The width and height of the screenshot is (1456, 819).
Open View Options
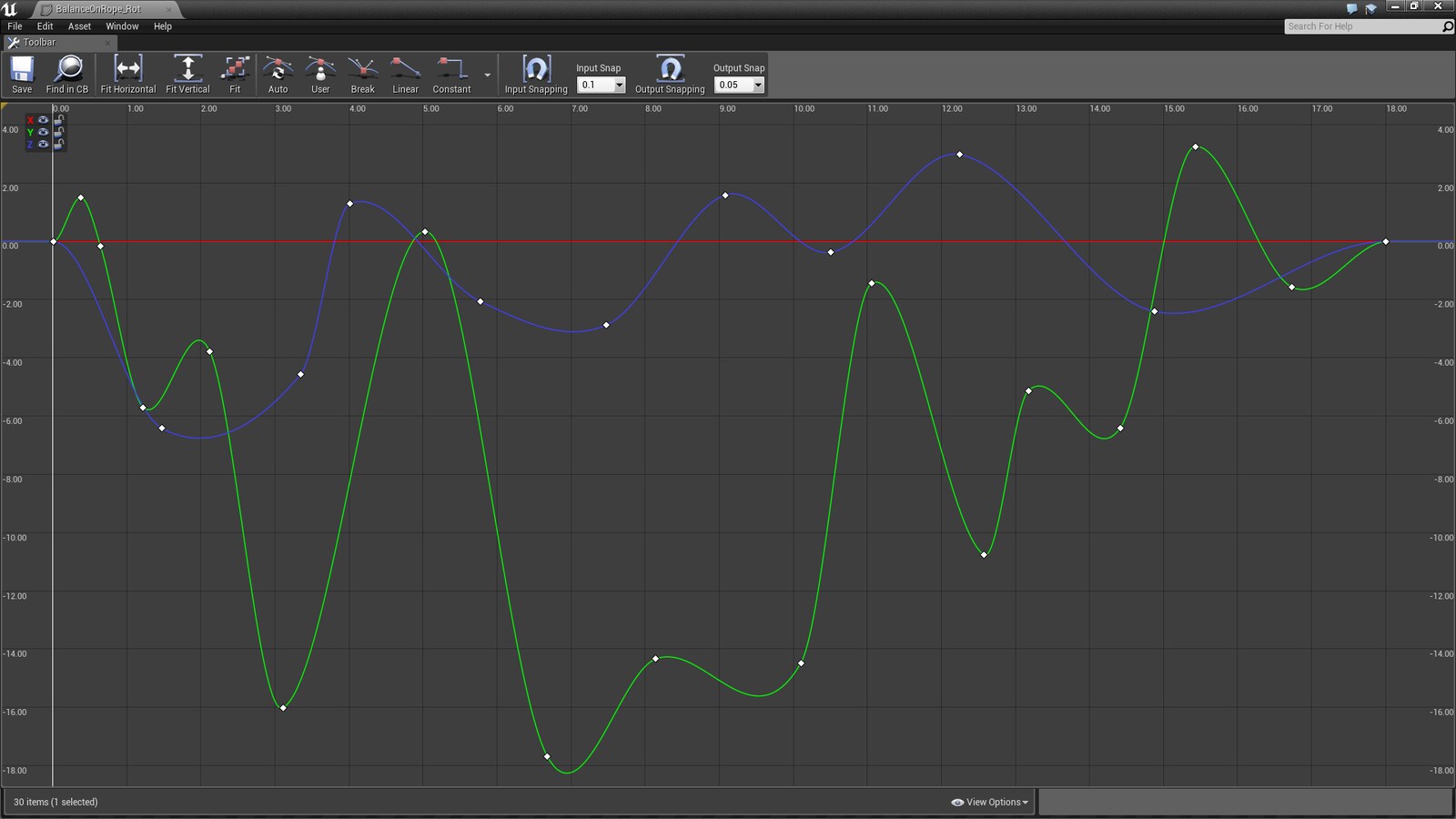coord(990,802)
